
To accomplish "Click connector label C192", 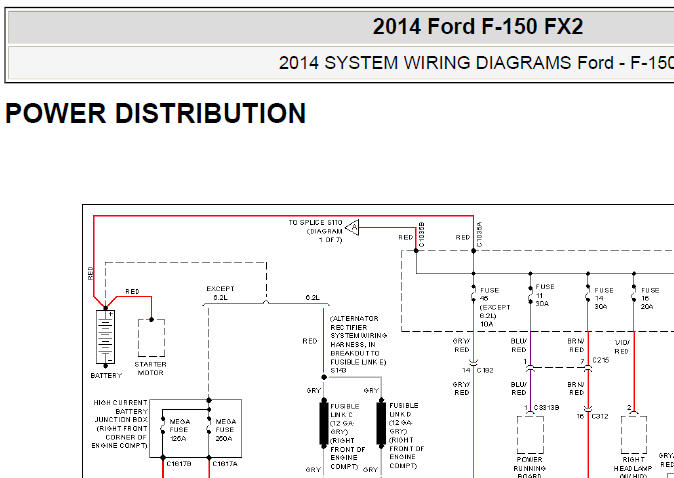I will click(485, 370).
